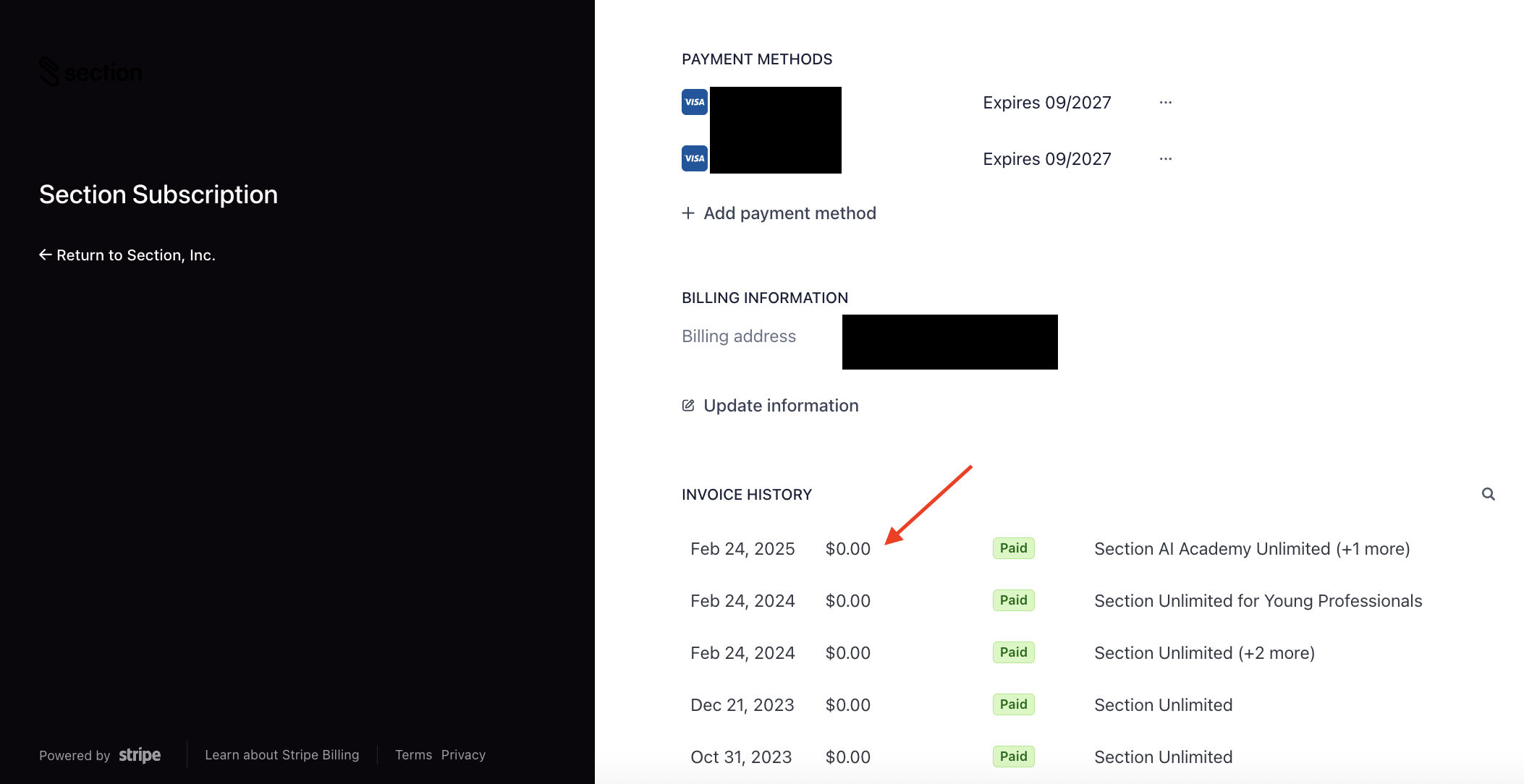Open Section Unlimited for Young Professionals invoice
This screenshot has height=784, width=1524.
pyautogui.click(x=1258, y=601)
